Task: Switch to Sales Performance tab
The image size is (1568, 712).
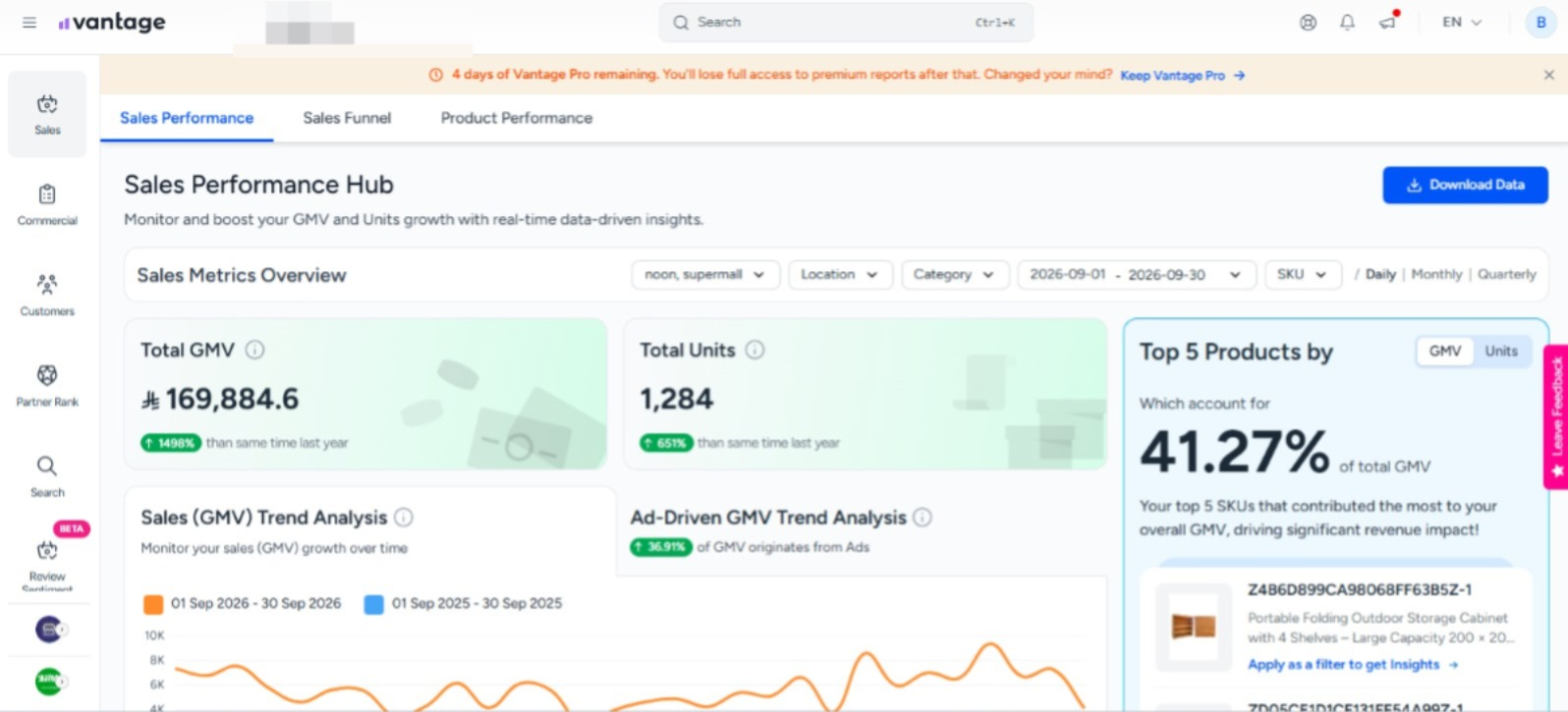Action: (x=187, y=118)
